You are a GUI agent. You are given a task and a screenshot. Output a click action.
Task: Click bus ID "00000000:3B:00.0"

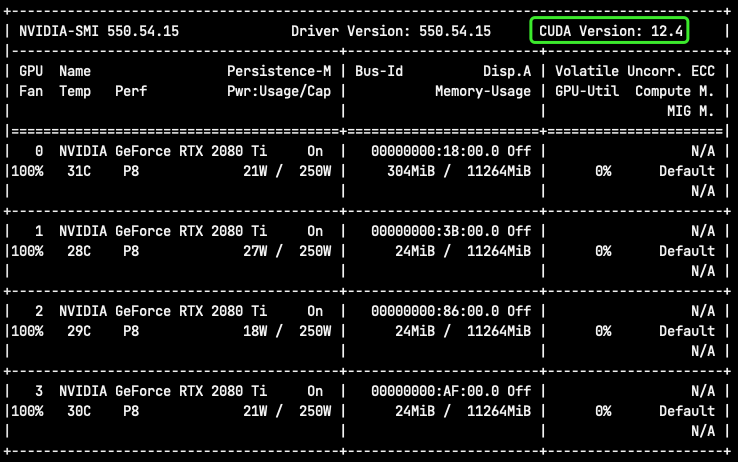[435, 231]
